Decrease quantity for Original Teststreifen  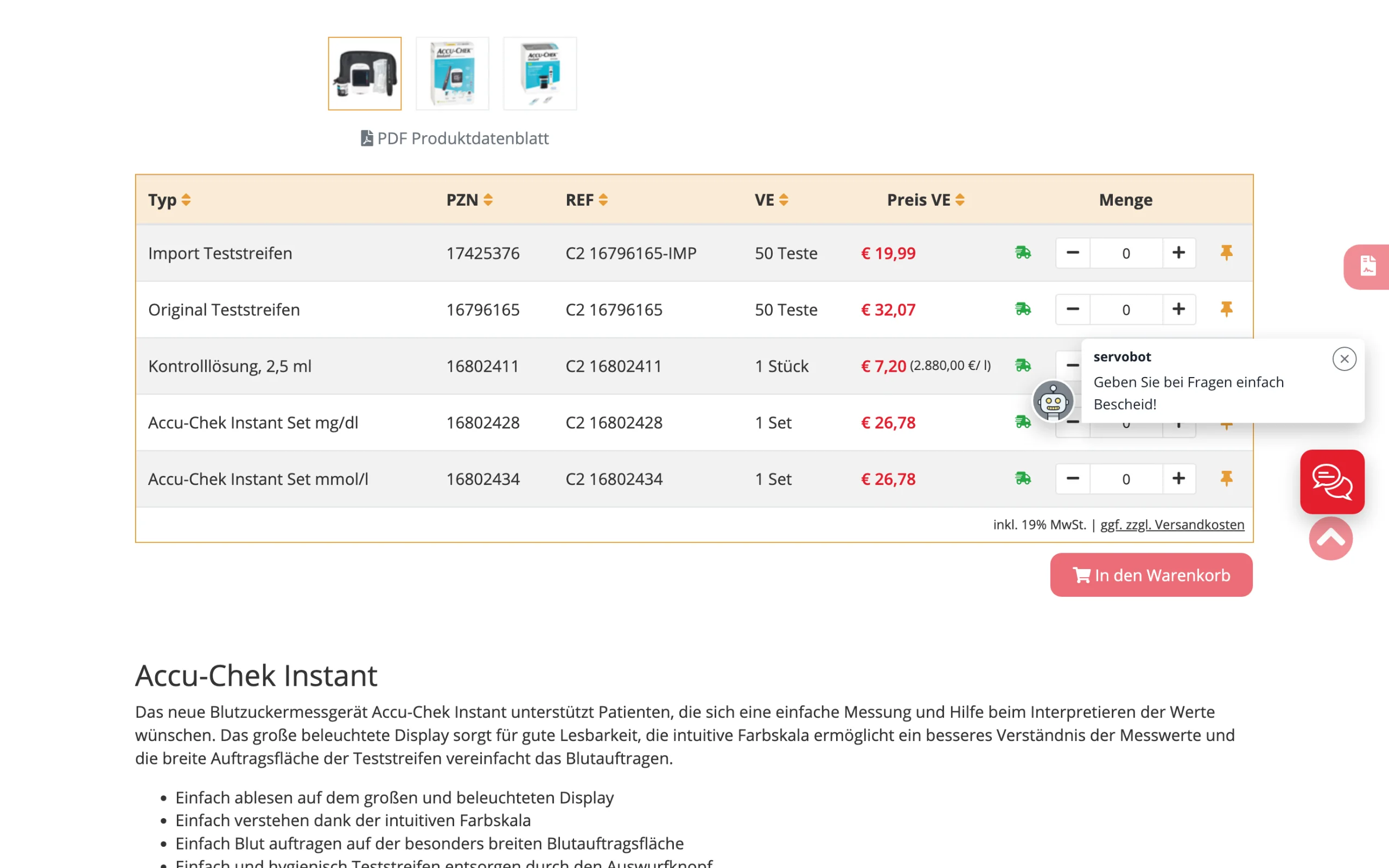click(x=1073, y=309)
